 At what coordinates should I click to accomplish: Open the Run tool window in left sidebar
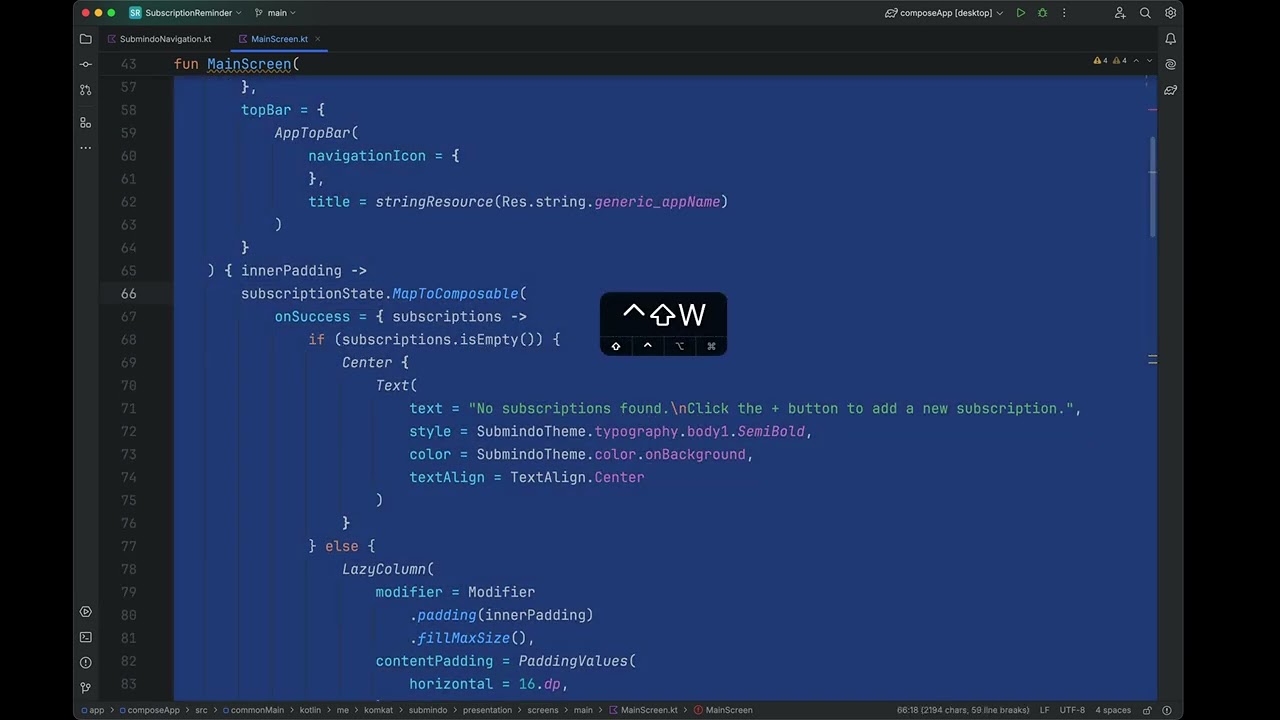click(86, 611)
